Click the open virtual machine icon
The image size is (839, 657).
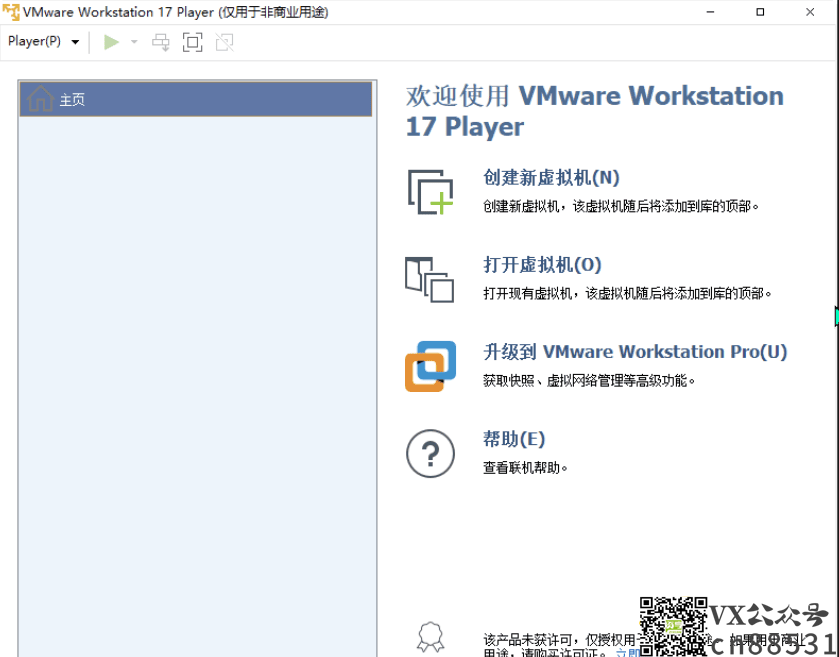pyautogui.click(x=429, y=279)
